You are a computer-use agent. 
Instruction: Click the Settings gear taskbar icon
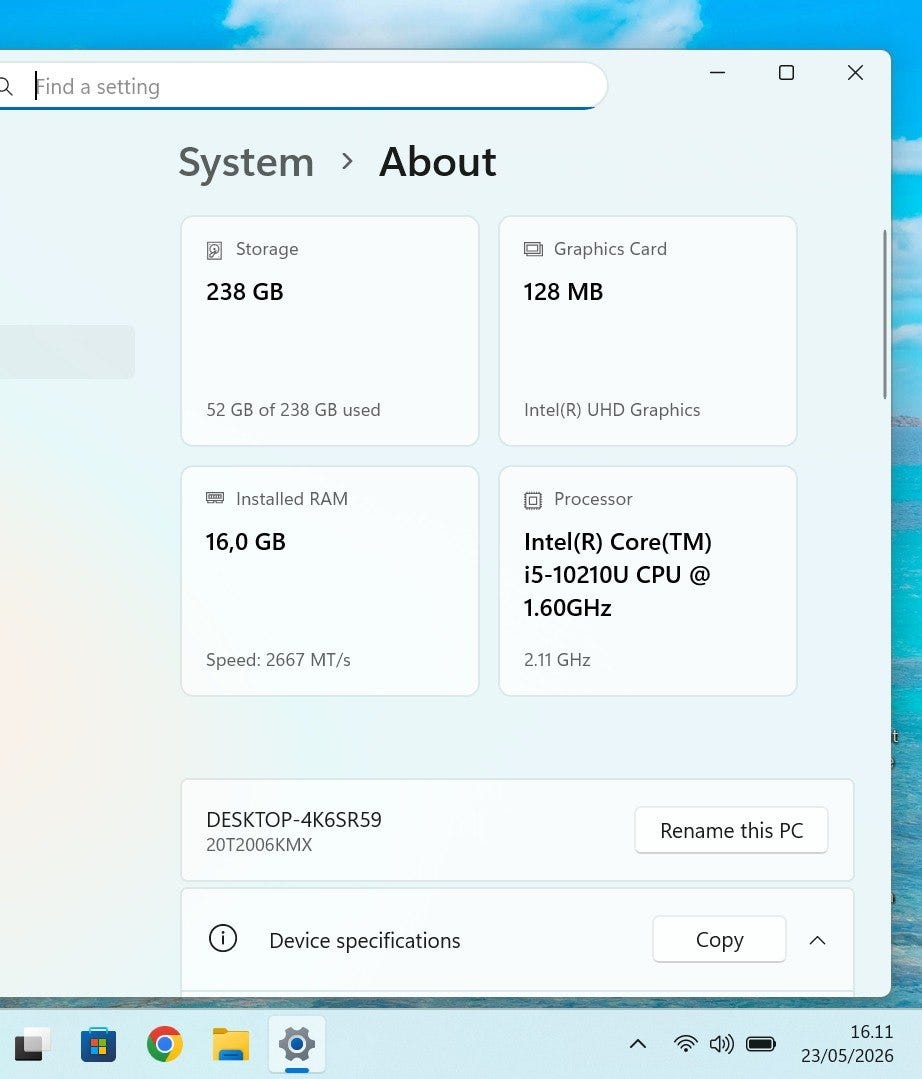pos(297,1045)
